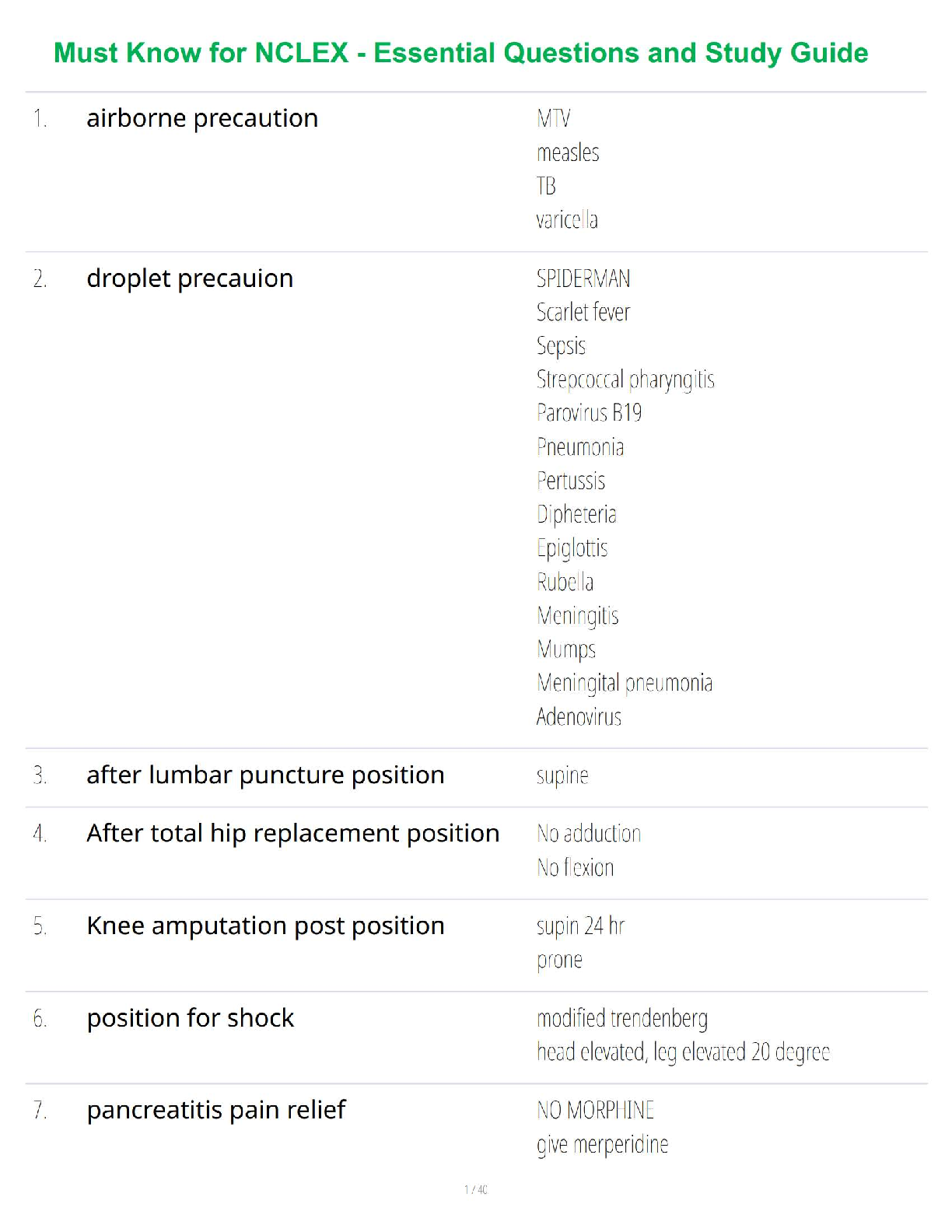Image resolution: width=952 pixels, height=1232 pixels.
Task: Select the 'airborne precaution' term
Action: pos(202,118)
